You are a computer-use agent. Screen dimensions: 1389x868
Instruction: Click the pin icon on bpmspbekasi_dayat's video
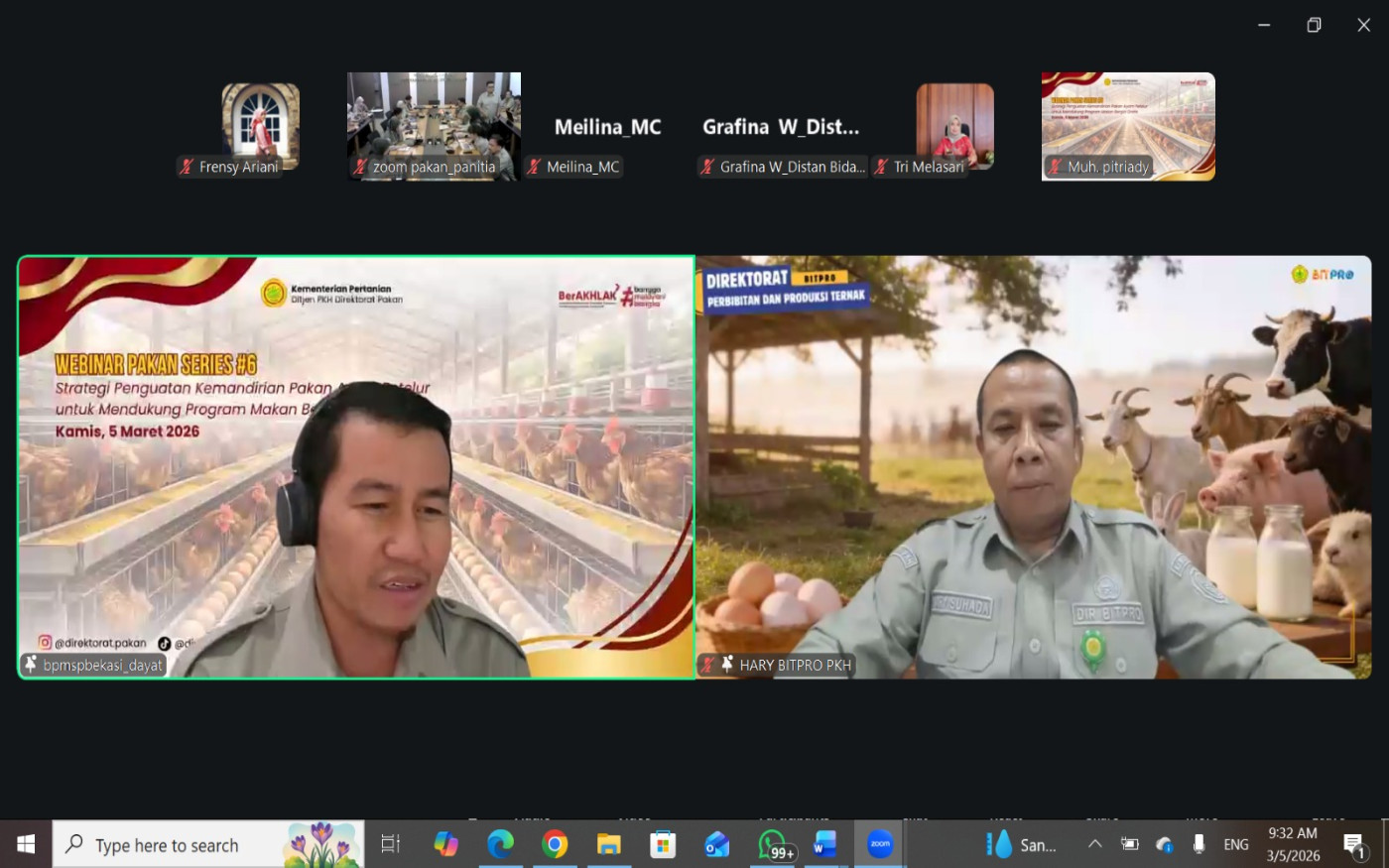31,665
